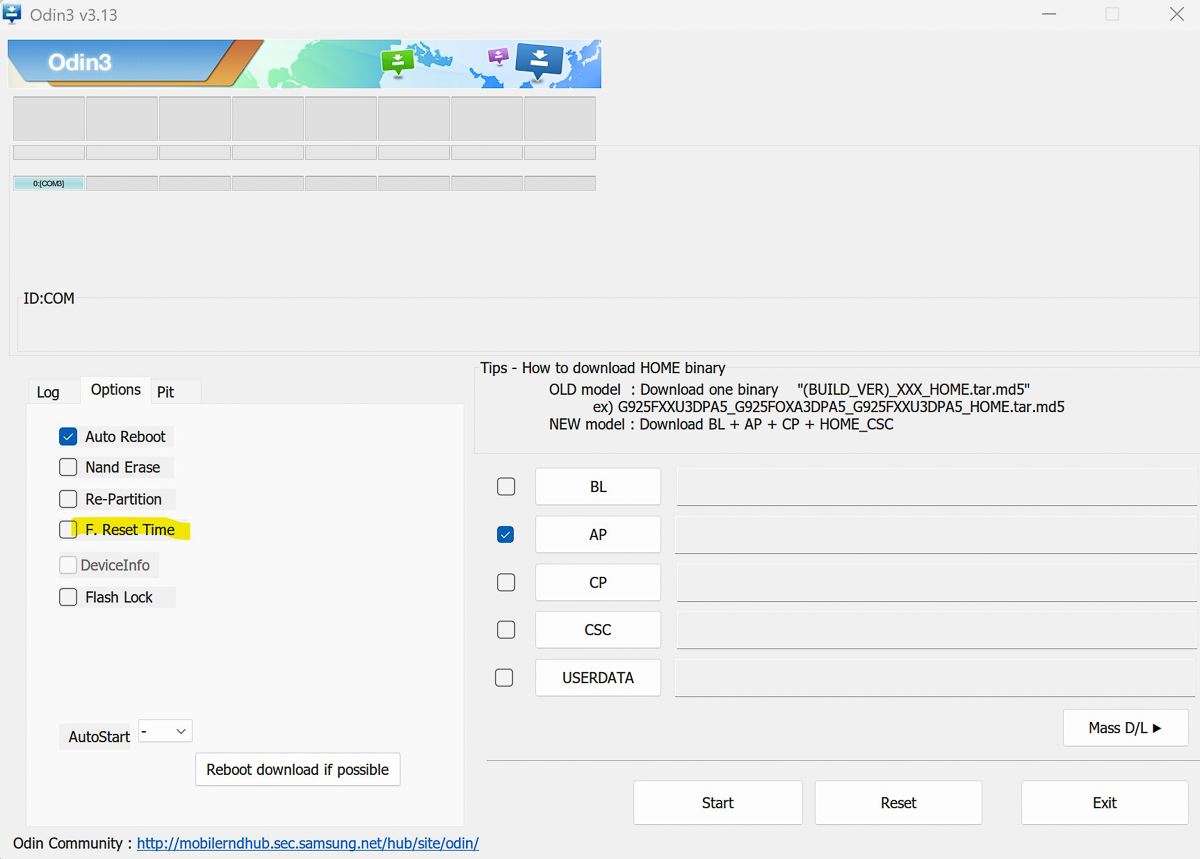
Task: Click the CP file button
Action: coord(598,582)
